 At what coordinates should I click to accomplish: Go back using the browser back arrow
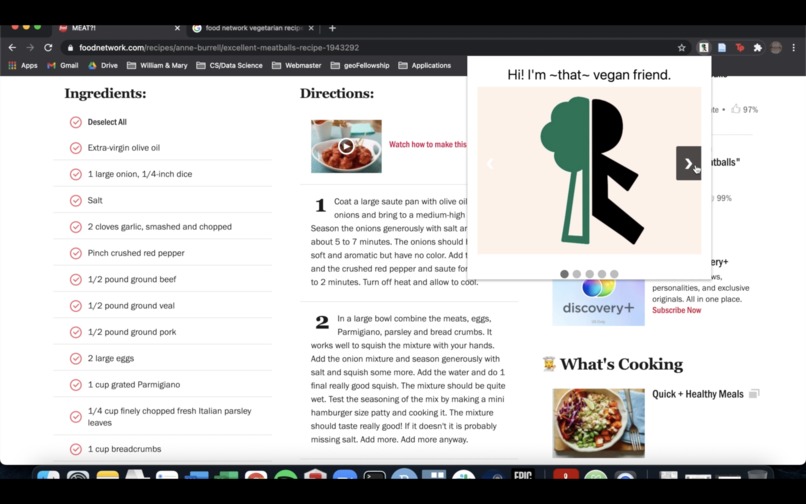[x=12, y=48]
